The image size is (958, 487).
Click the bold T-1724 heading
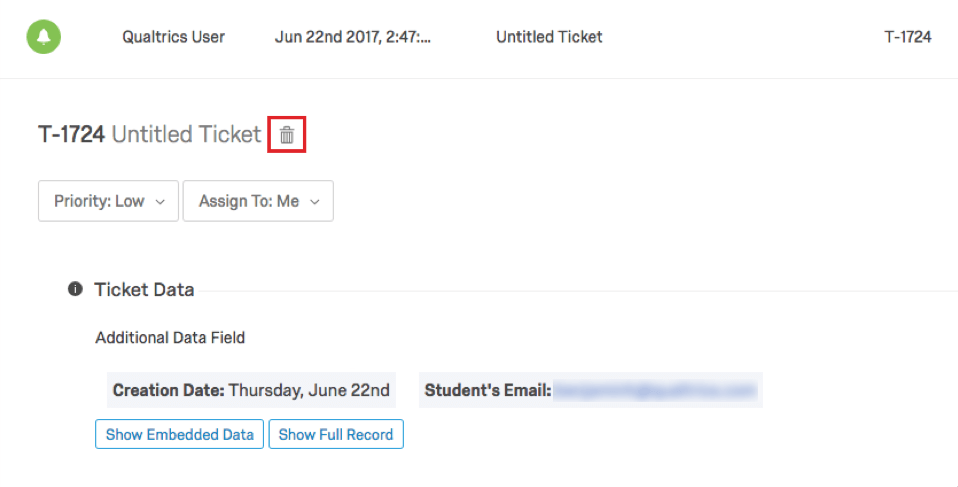coord(71,135)
